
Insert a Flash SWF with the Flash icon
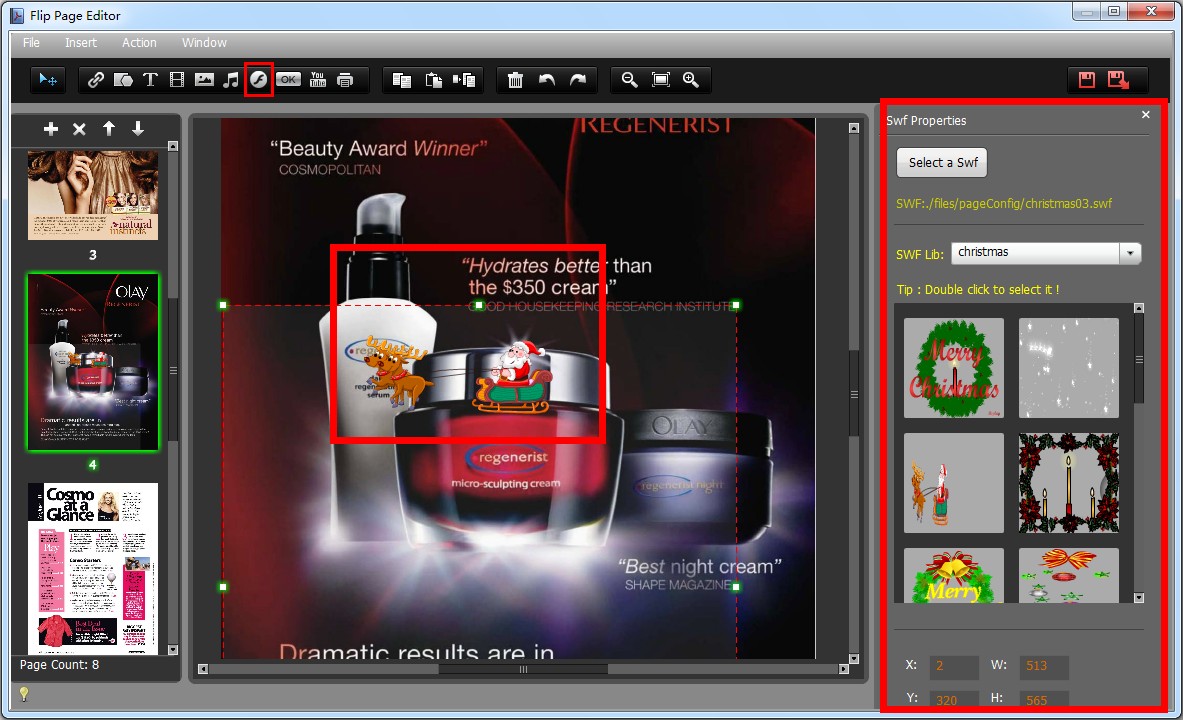coord(259,79)
